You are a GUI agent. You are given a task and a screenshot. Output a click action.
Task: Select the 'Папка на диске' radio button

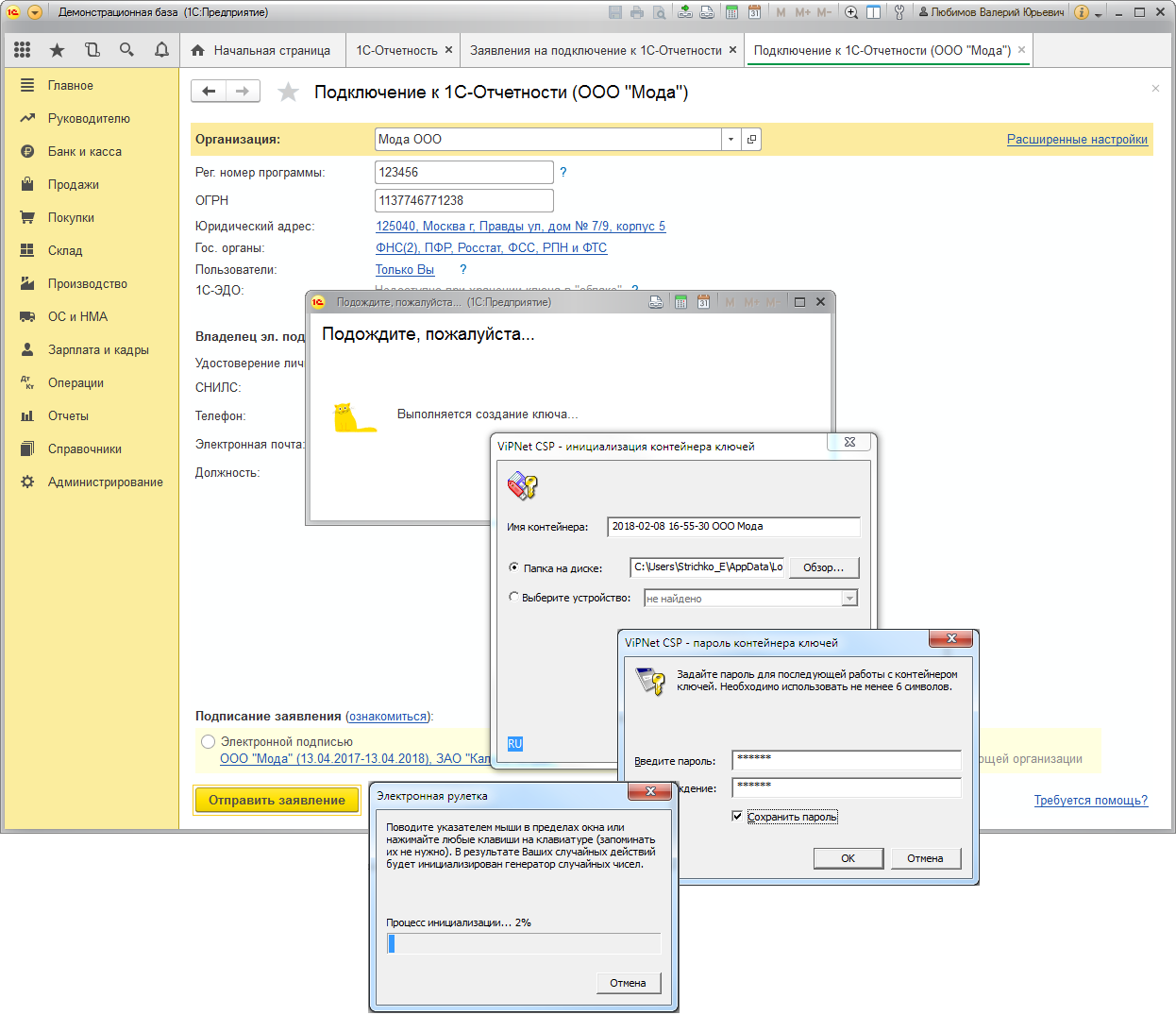tap(513, 567)
